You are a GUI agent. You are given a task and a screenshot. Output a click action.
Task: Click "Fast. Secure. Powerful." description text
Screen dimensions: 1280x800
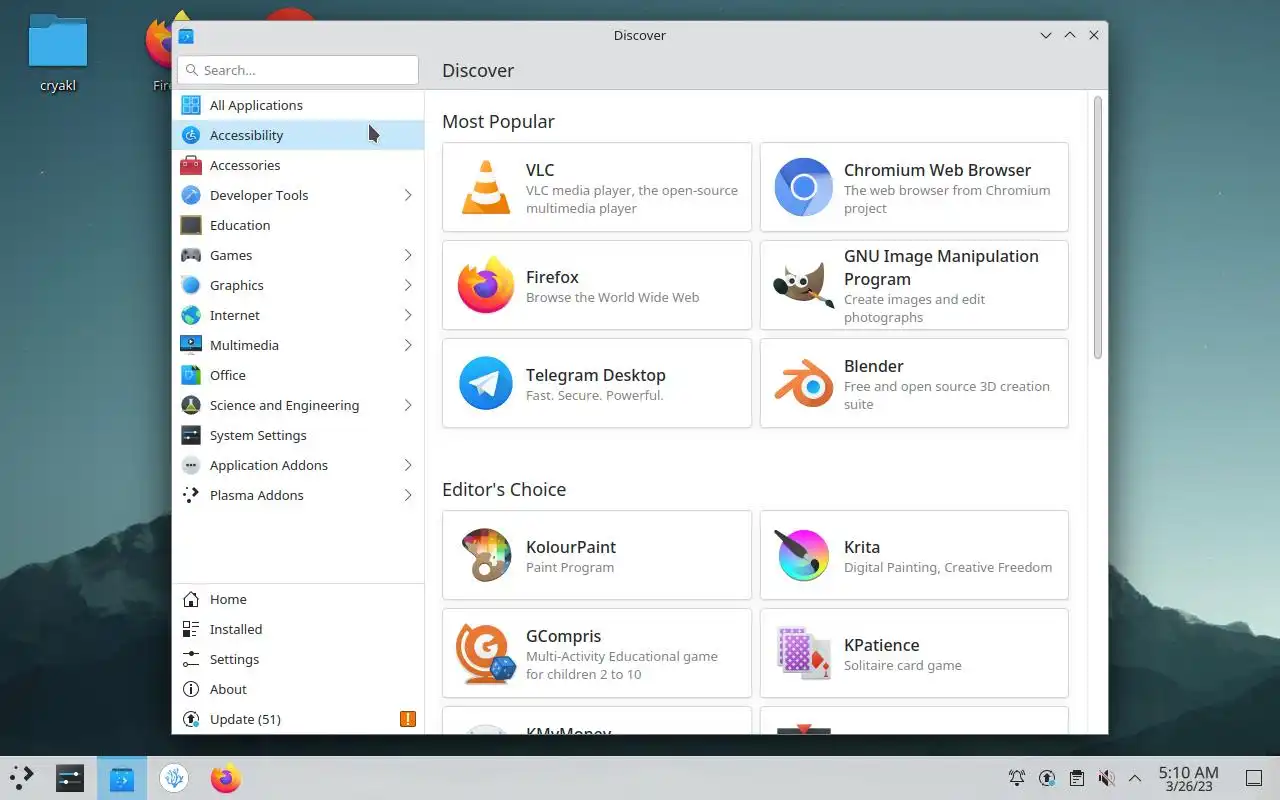595,395
